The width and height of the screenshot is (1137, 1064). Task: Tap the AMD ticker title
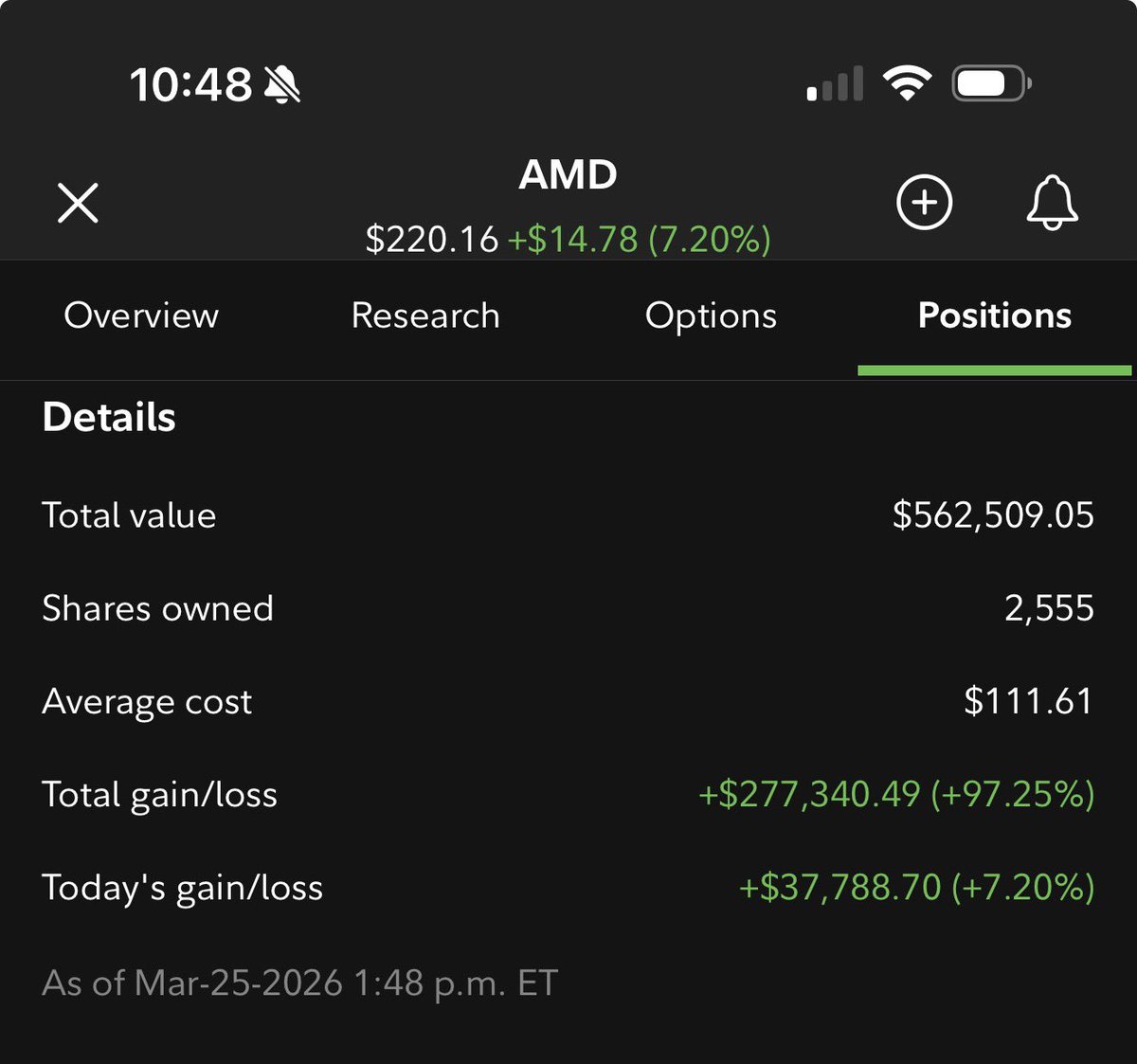pos(568,174)
